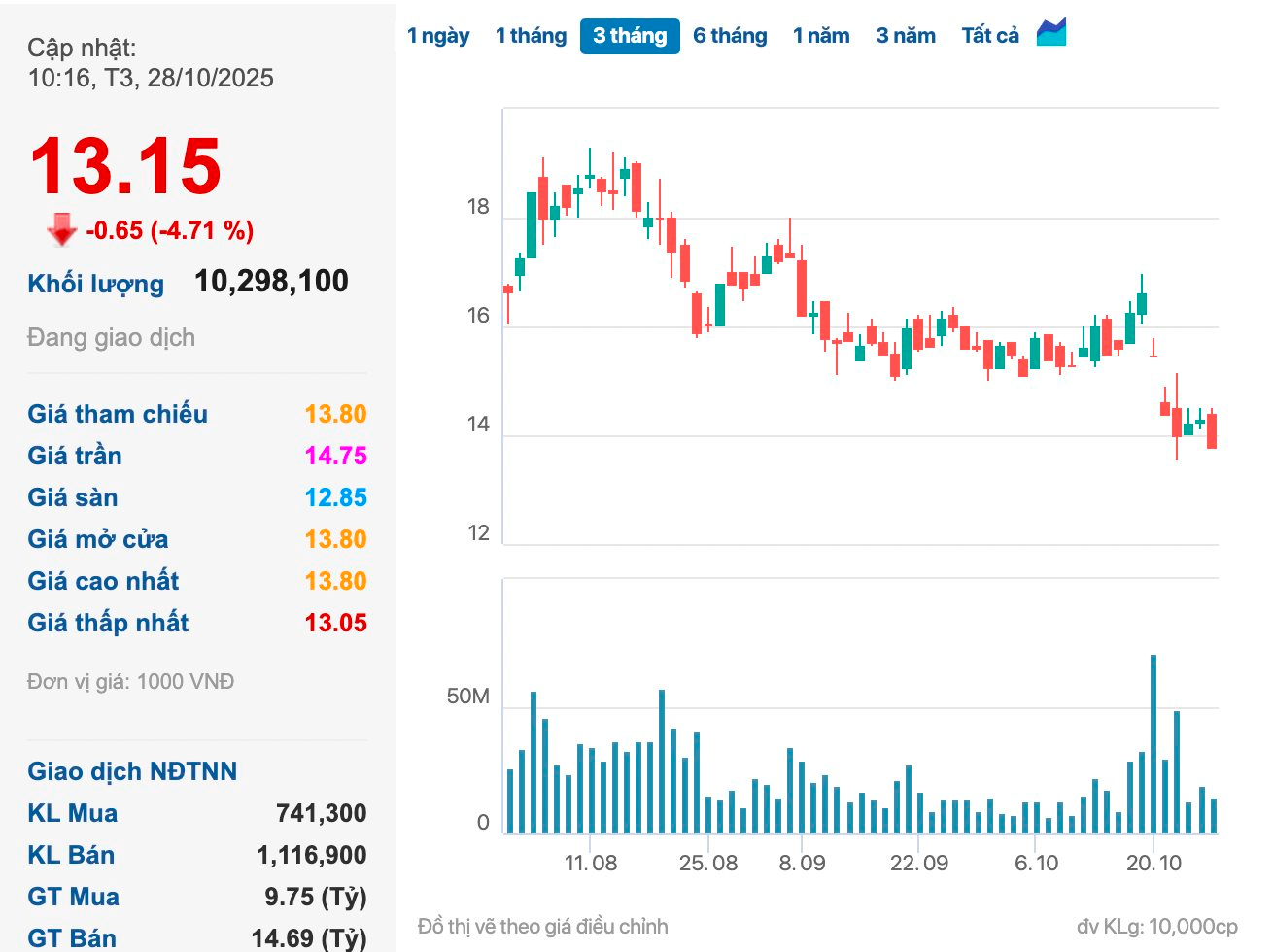Open the Giao dịch NĐTNN section heading

click(132, 771)
